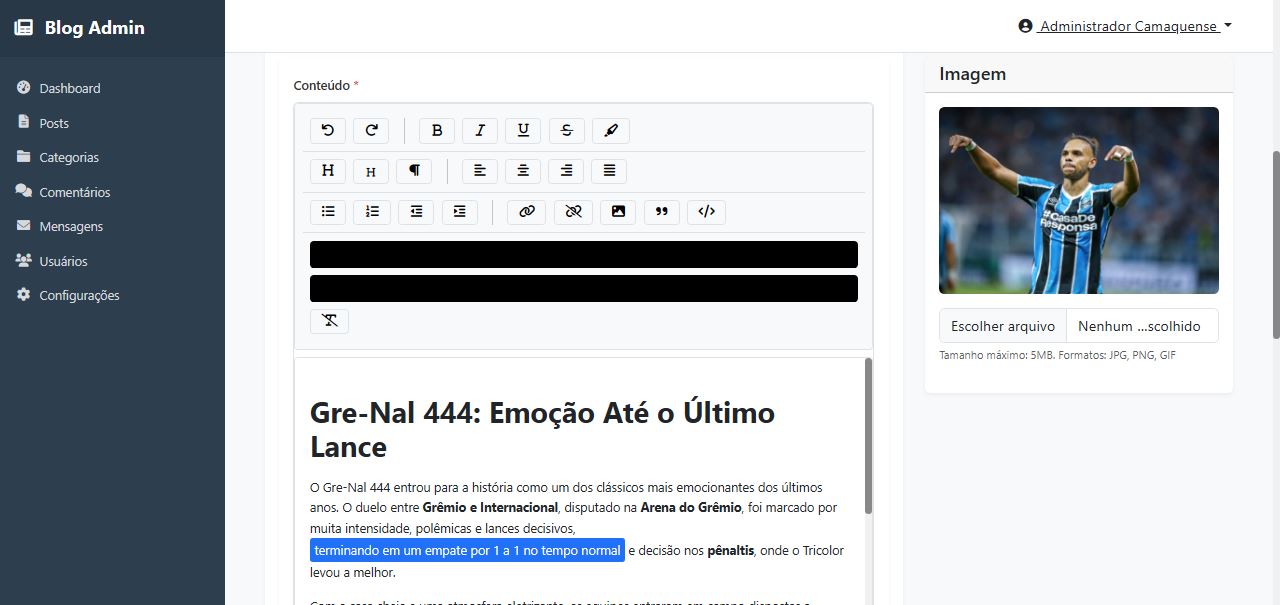Click the bold word "pênaltis"
The image size is (1280, 605).
(731, 551)
